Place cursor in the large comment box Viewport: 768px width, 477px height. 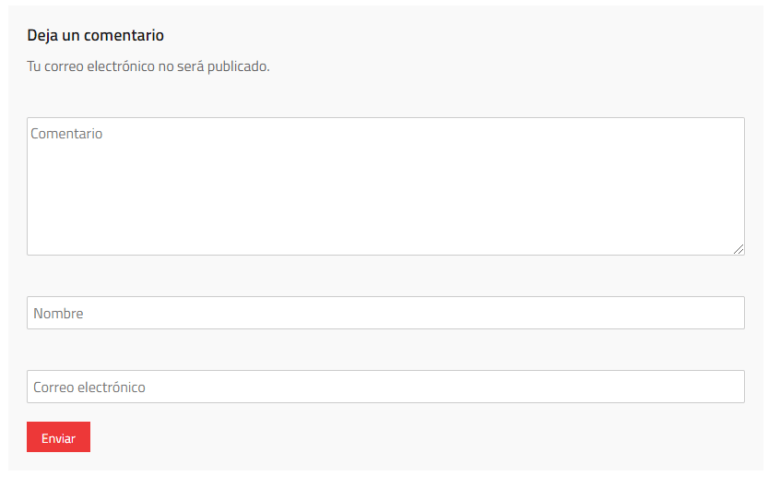click(385, 186)
